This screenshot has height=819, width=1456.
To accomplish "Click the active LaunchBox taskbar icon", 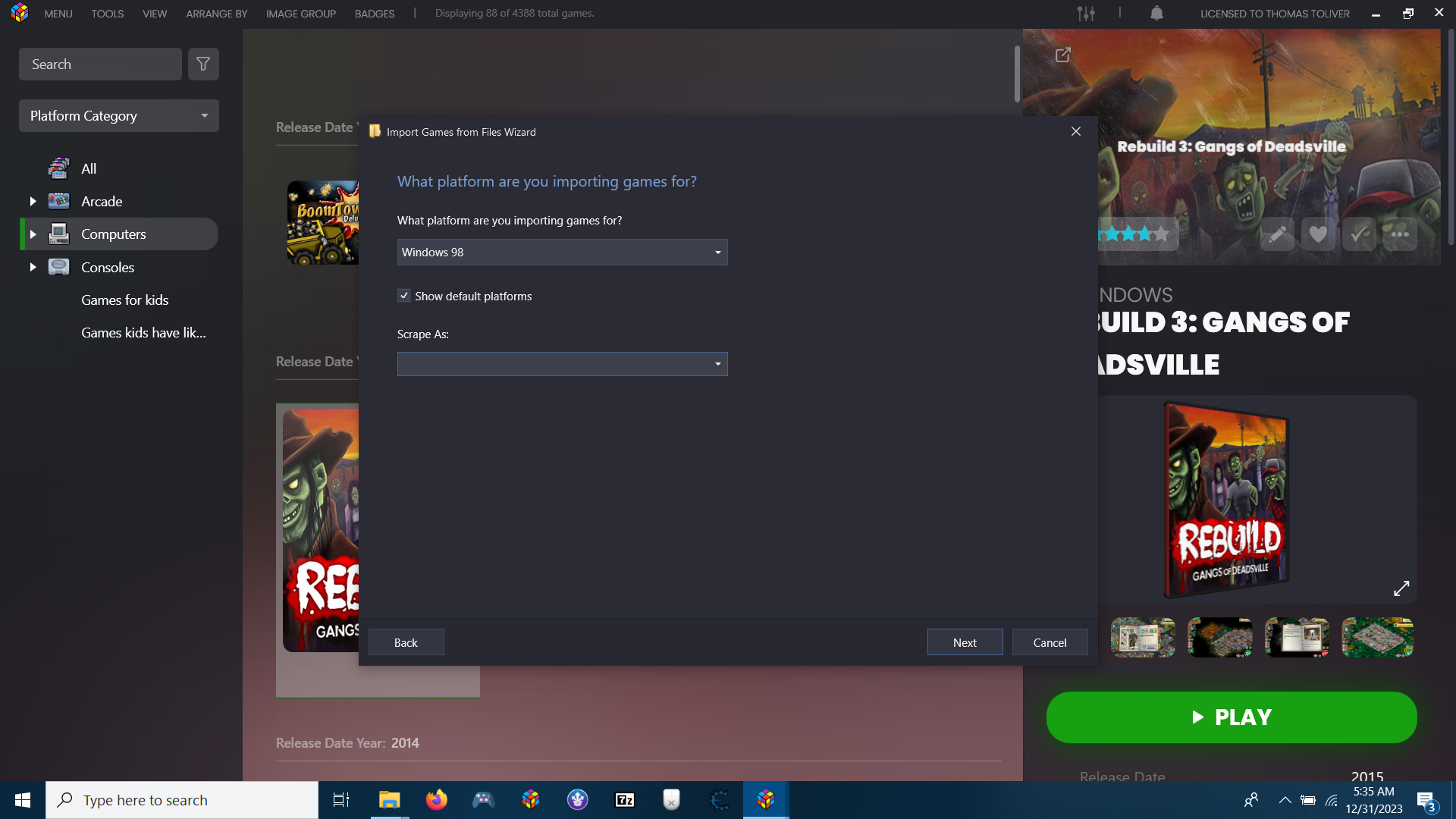I will (x=766, y=800).
